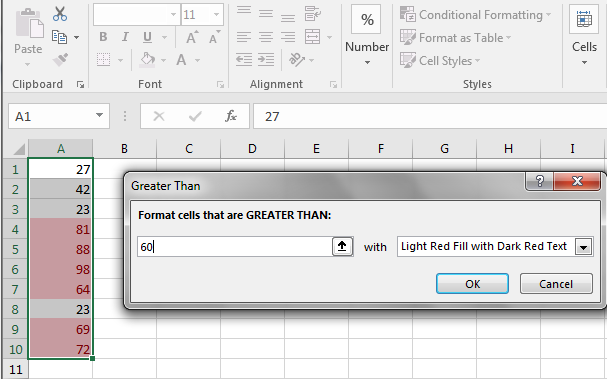Toggle Bold formatting
The image size is (607, 379).
pyautogui.click(x=103, y=37)
